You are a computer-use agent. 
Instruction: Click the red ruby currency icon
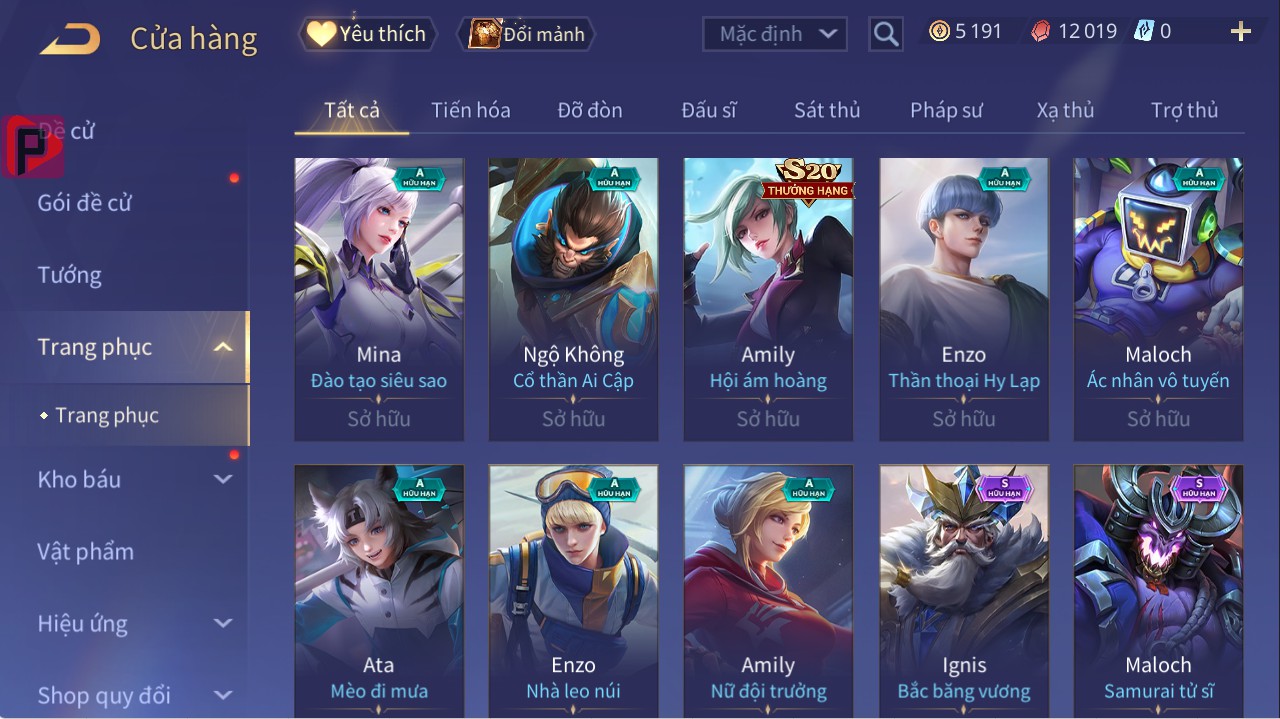coord(1041,32)
